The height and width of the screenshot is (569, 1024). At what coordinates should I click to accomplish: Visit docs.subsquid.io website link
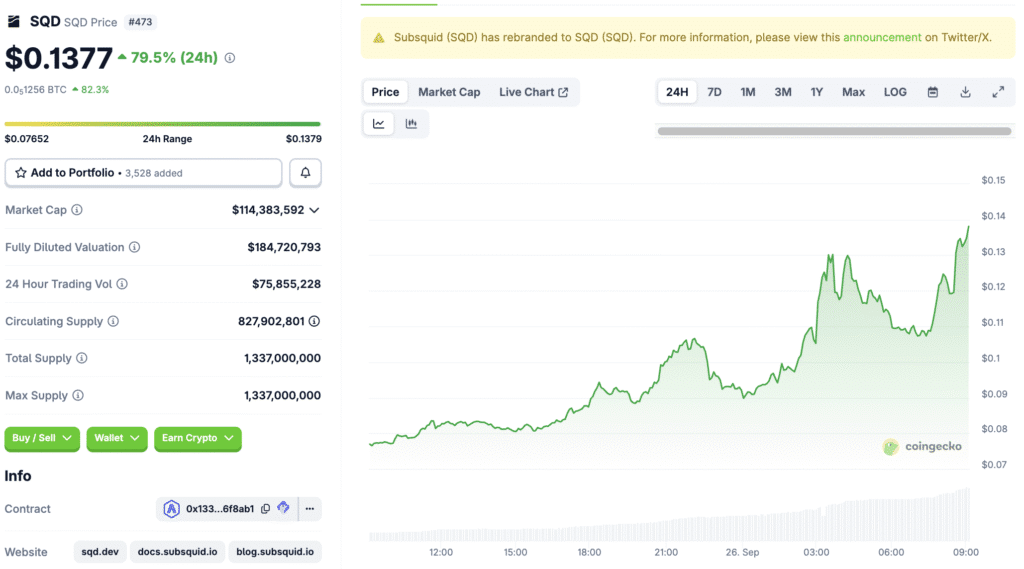177,552
